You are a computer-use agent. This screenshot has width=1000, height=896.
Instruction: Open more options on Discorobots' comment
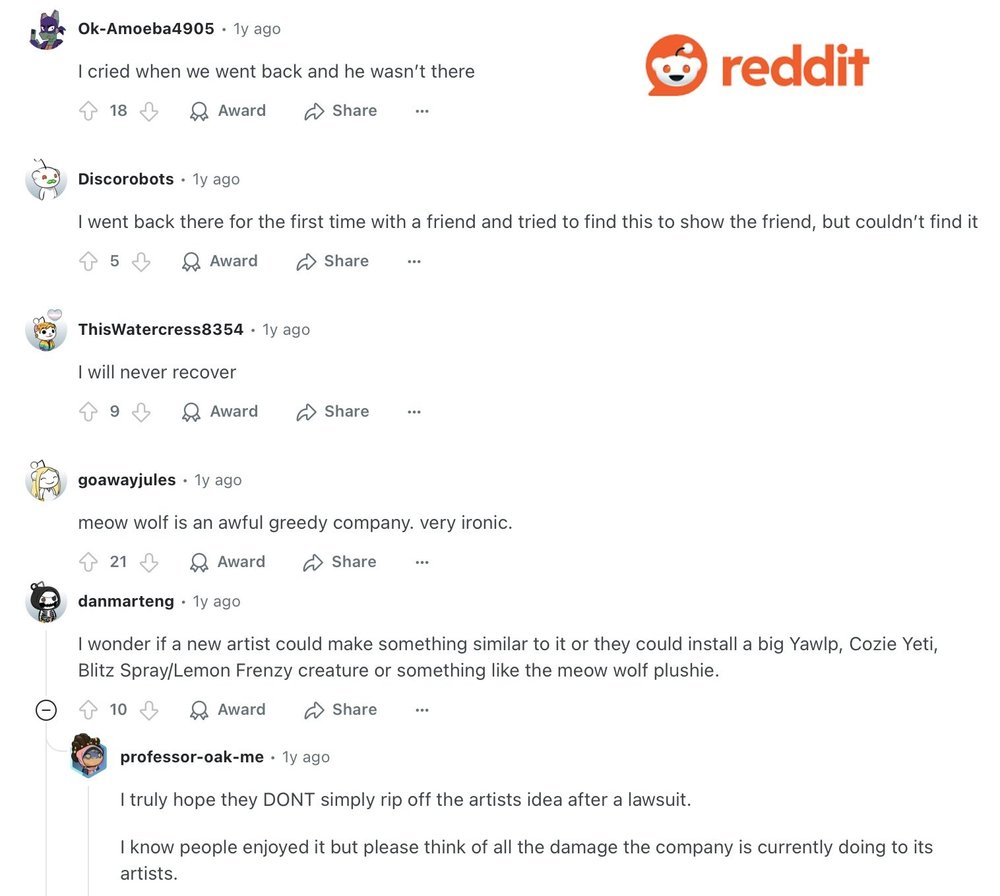[414, 261]
